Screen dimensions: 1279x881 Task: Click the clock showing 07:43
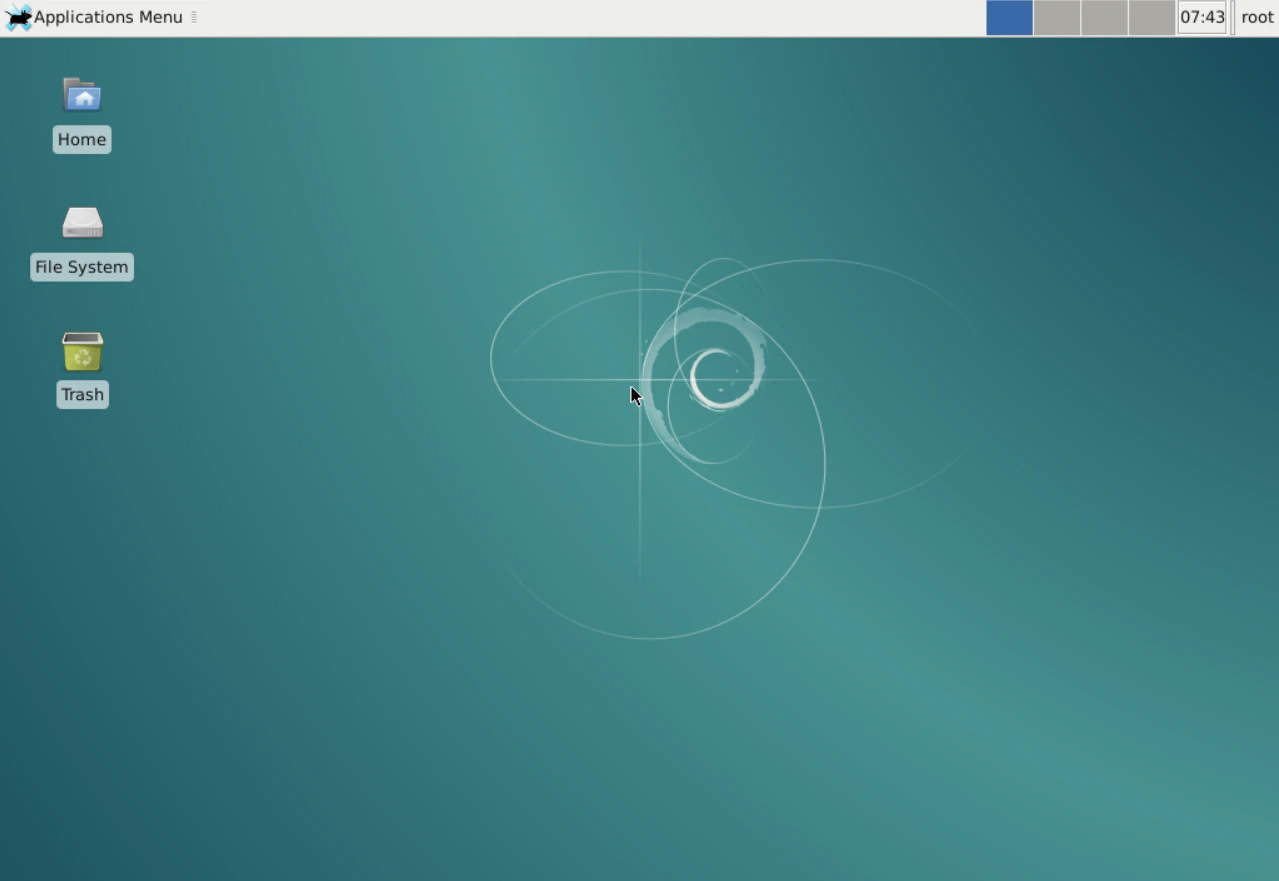pyautogui.click(x=1202, y=17)
